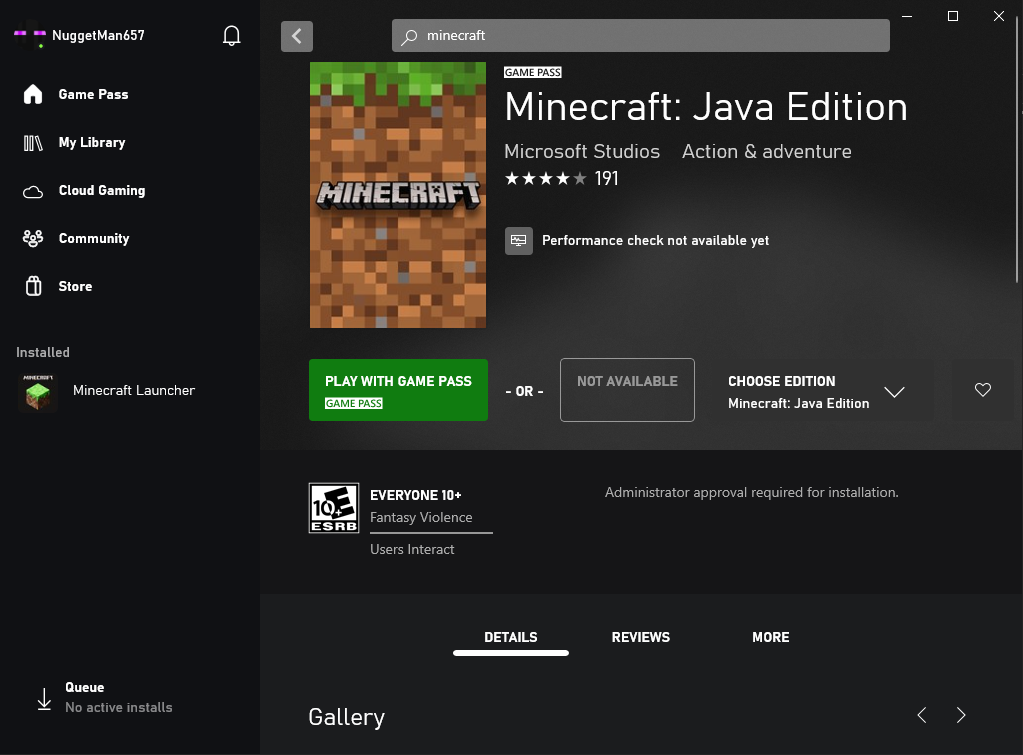Open Cloud Gaming section

click(101, 190)
